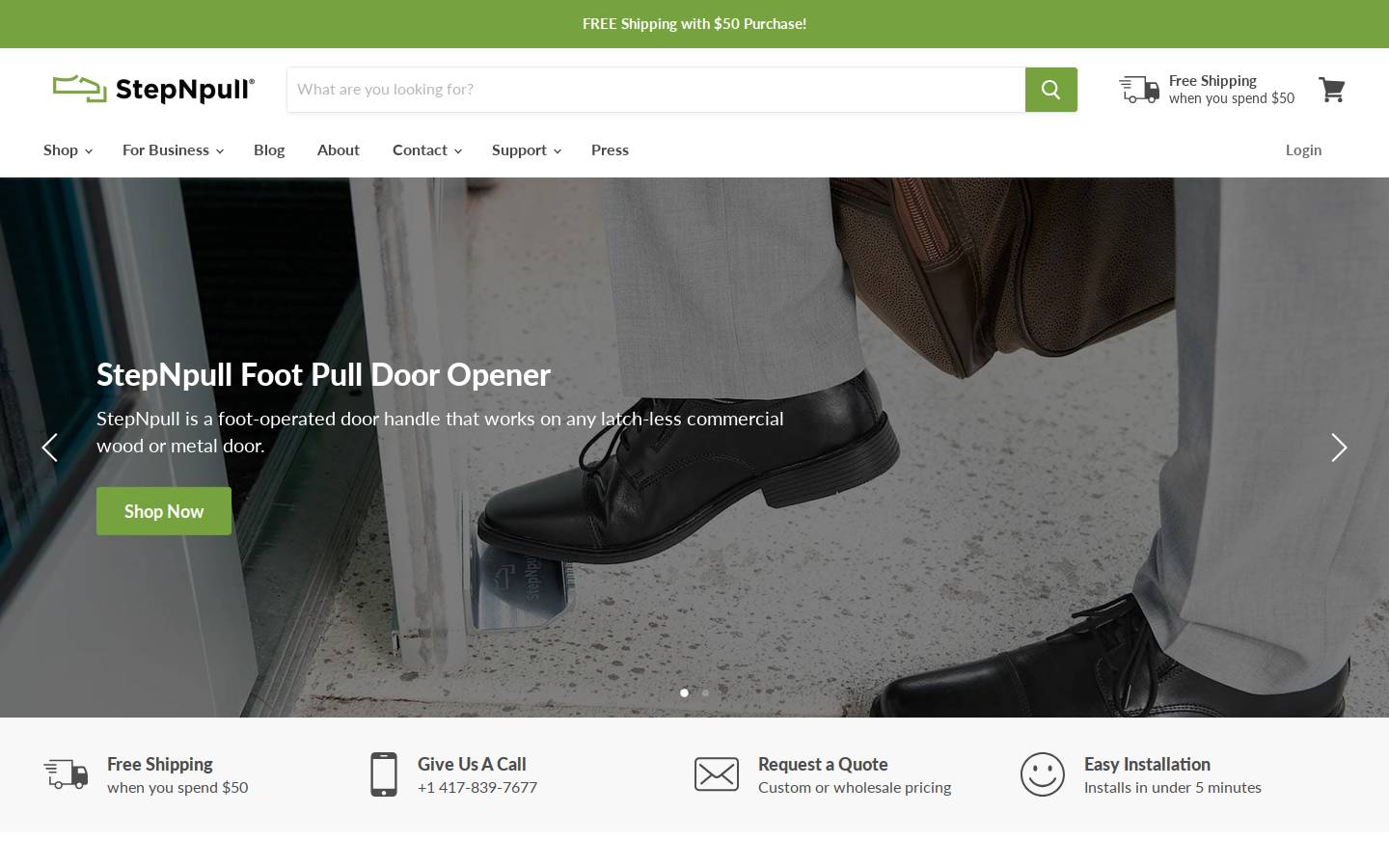Viewport: 1389px width, 868px height.
Task: Click the free shipping announcement banner
Action: [694, 24]
